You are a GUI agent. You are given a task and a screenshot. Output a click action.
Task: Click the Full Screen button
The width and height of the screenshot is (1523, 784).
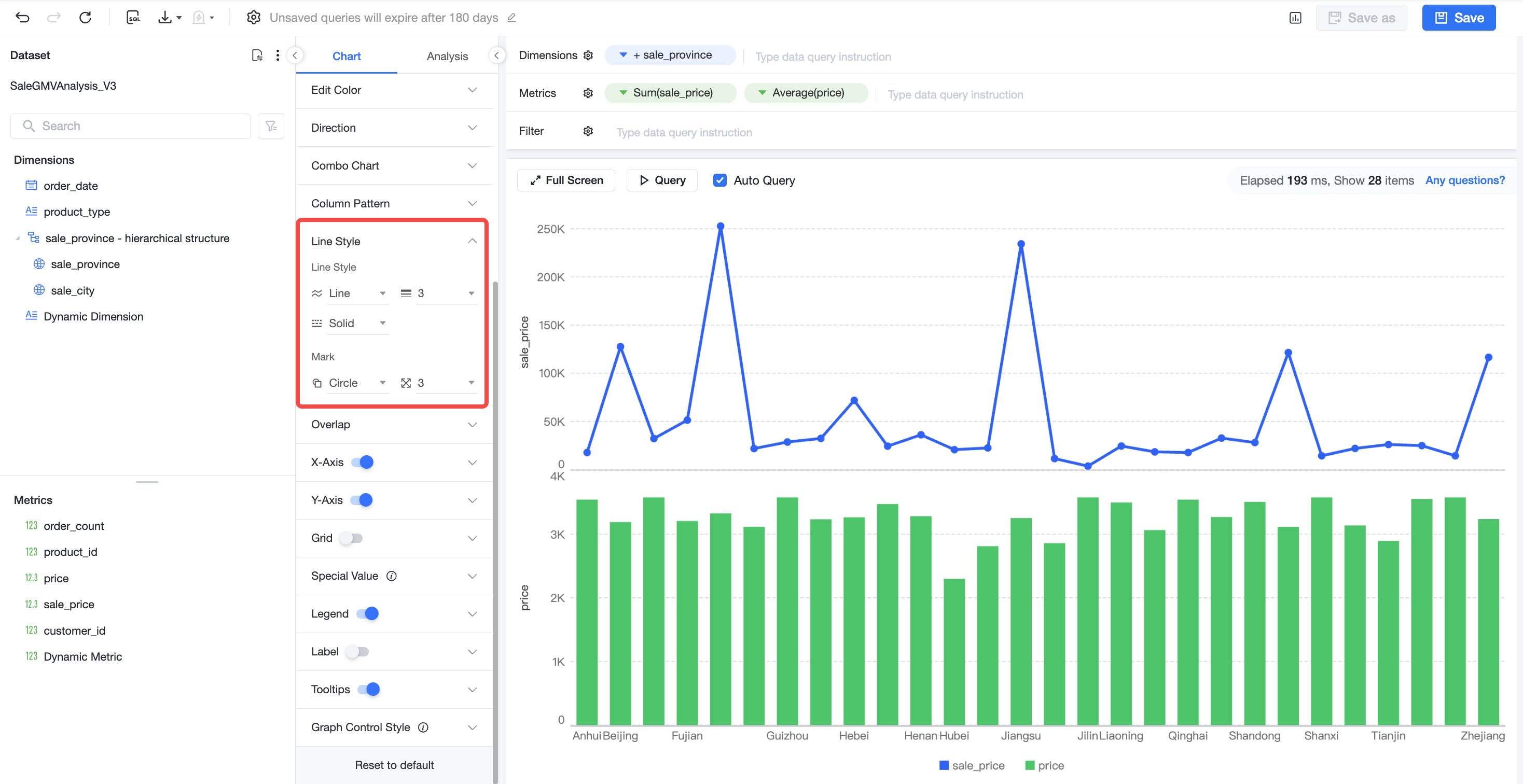[x=566, y=180]
